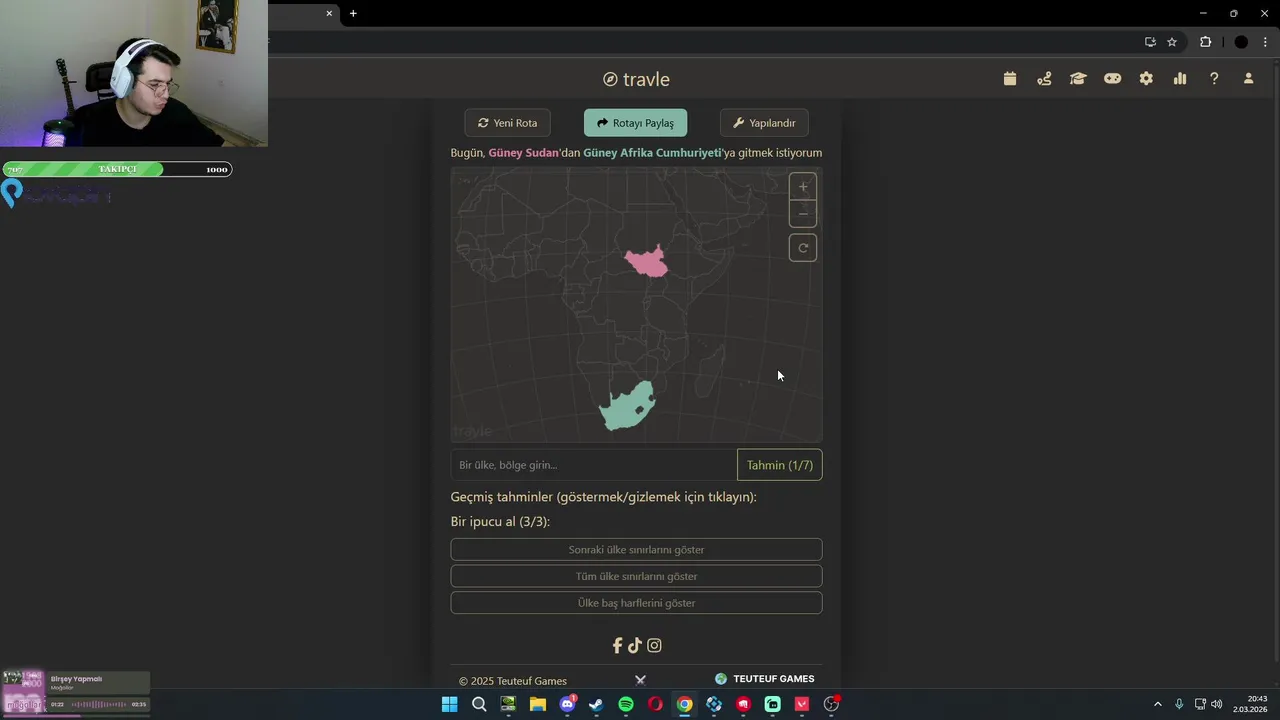The image size is (1280, 720).
Task: Click the pink South Sudan shape
Action: click(648, 263)
